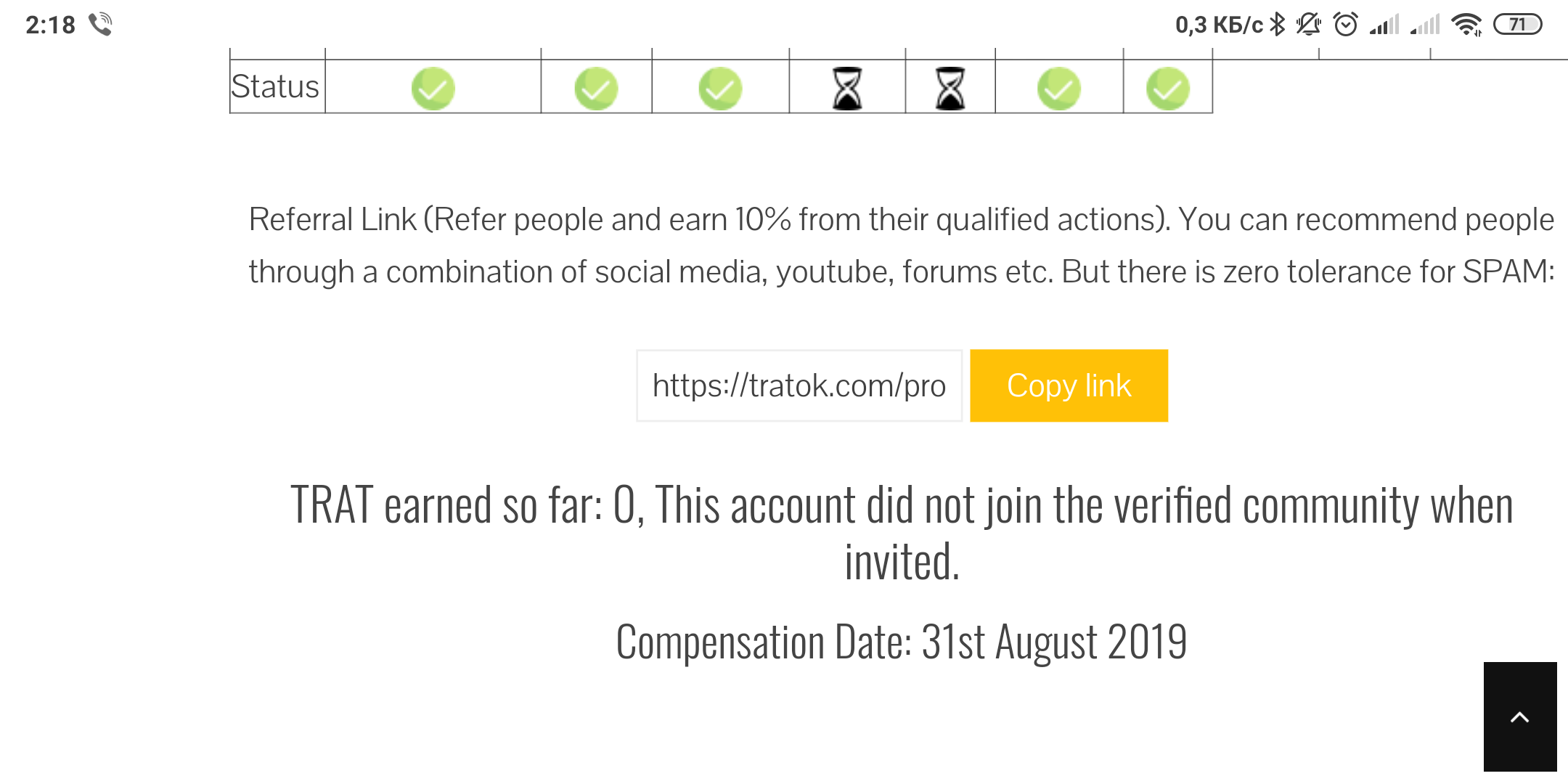Click the last green checkmark status icon

point(1168,89)
